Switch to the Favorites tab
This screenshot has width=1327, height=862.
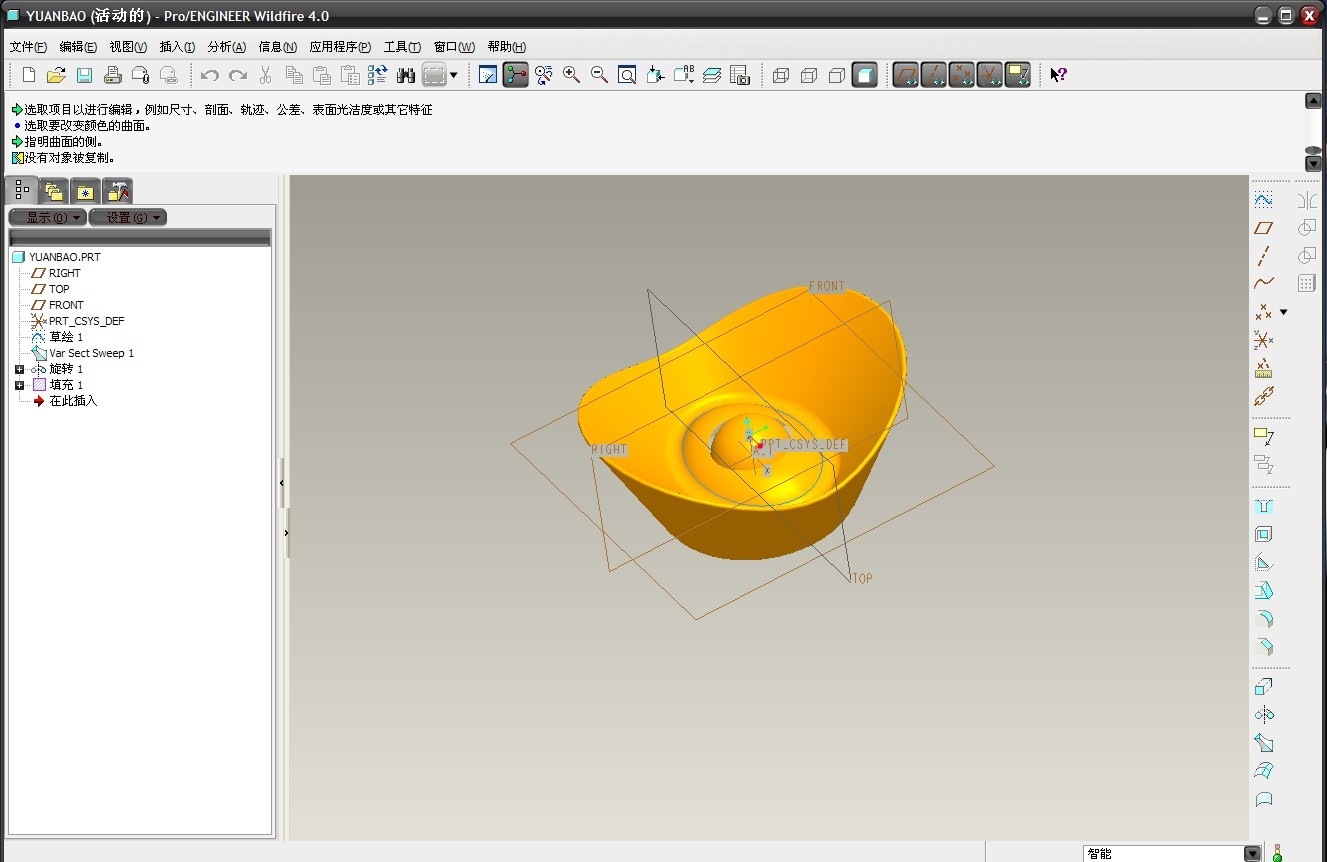(85, 191)
